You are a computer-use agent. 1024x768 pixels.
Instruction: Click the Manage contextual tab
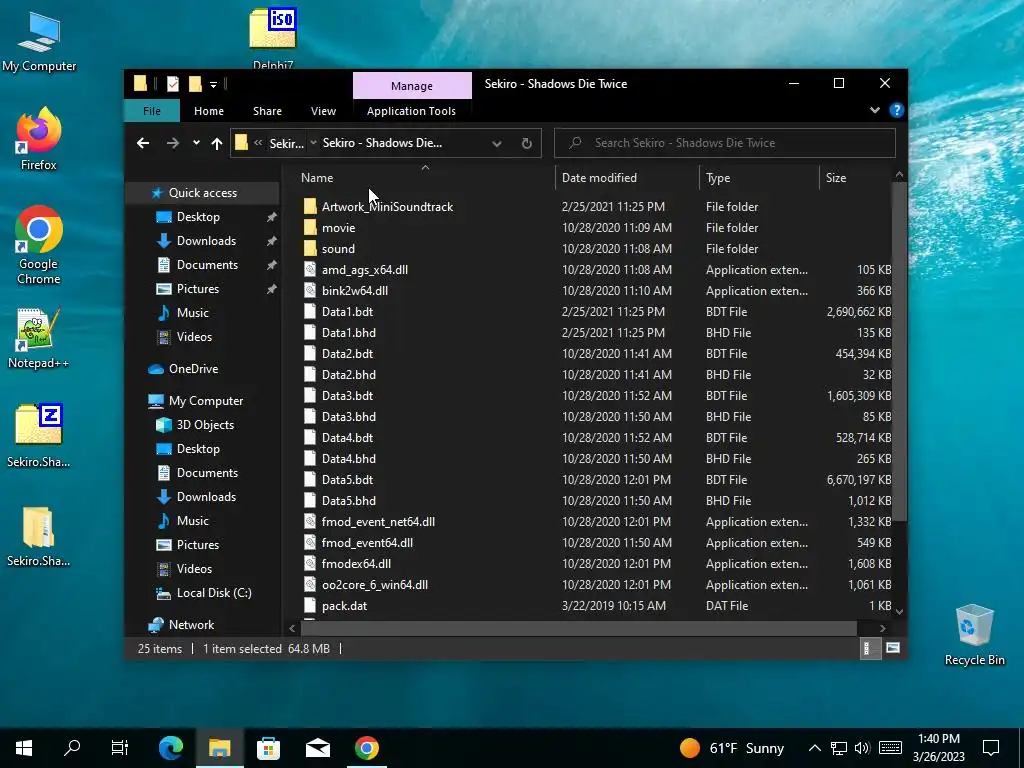[x=412, y=86]
